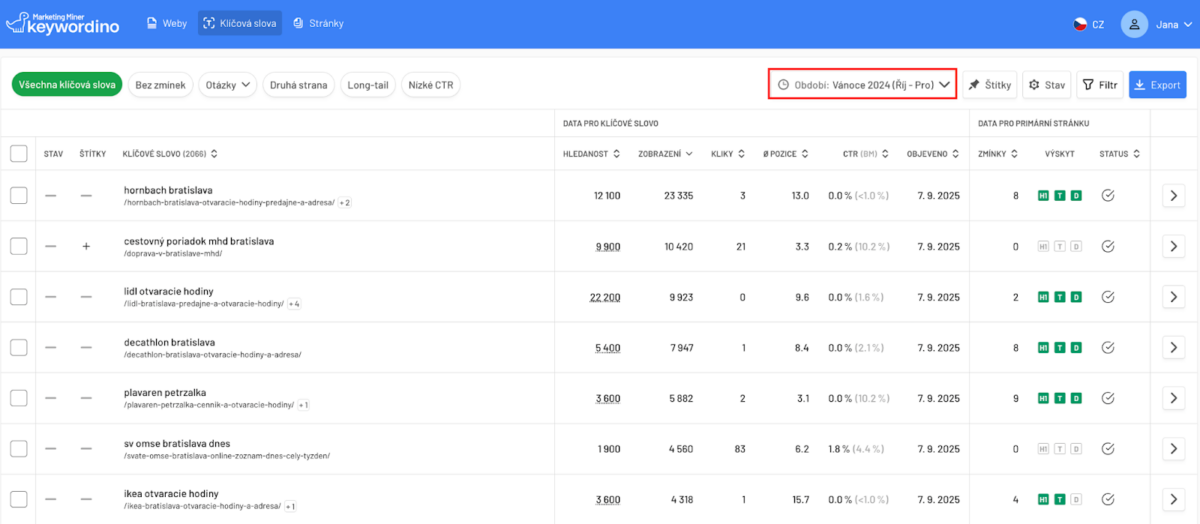Select the Long-tail filter chip
This screenshot has height=524, width=1200.
tap(368, 85)
